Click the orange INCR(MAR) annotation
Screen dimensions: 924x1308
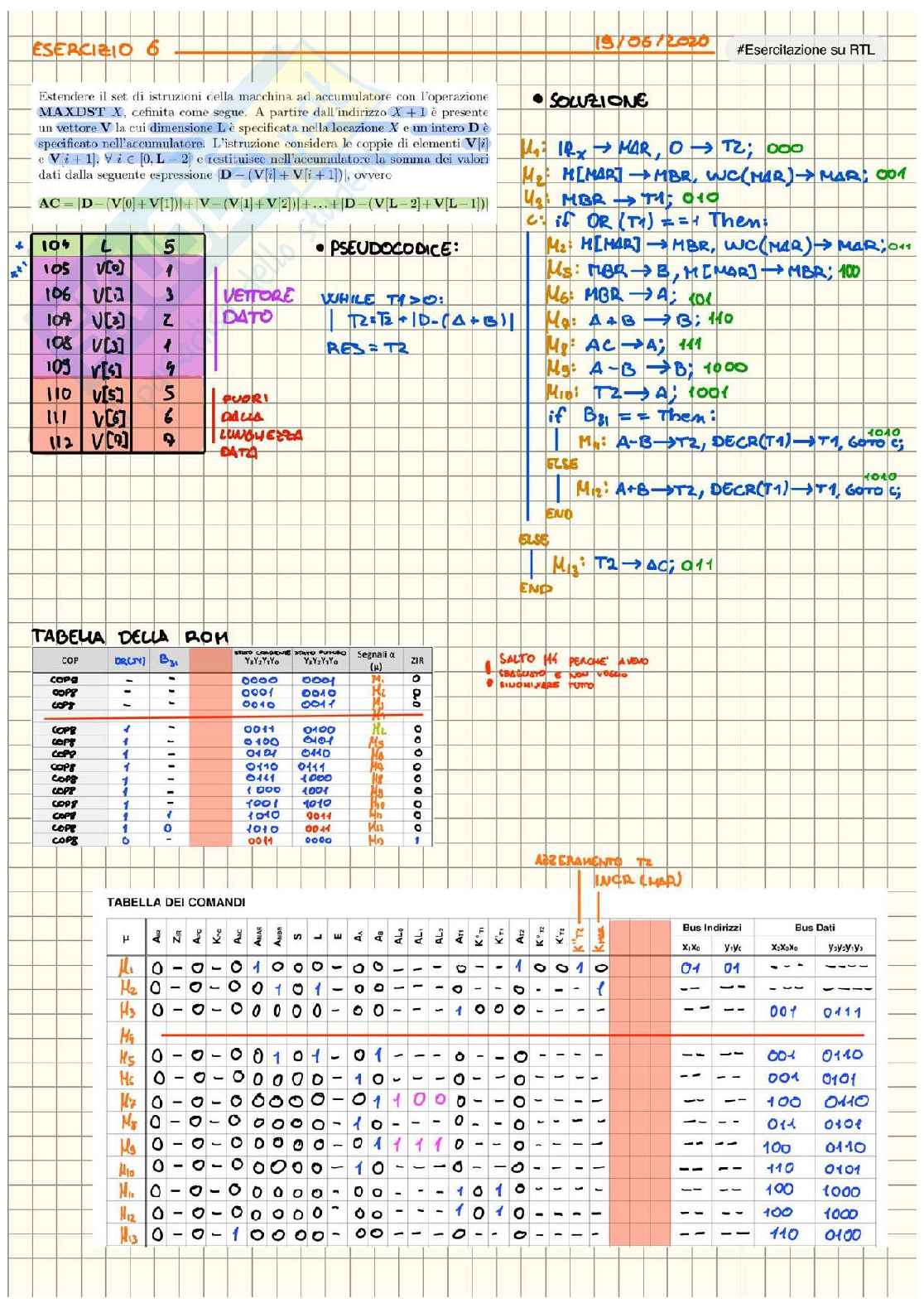coord(638,880)
